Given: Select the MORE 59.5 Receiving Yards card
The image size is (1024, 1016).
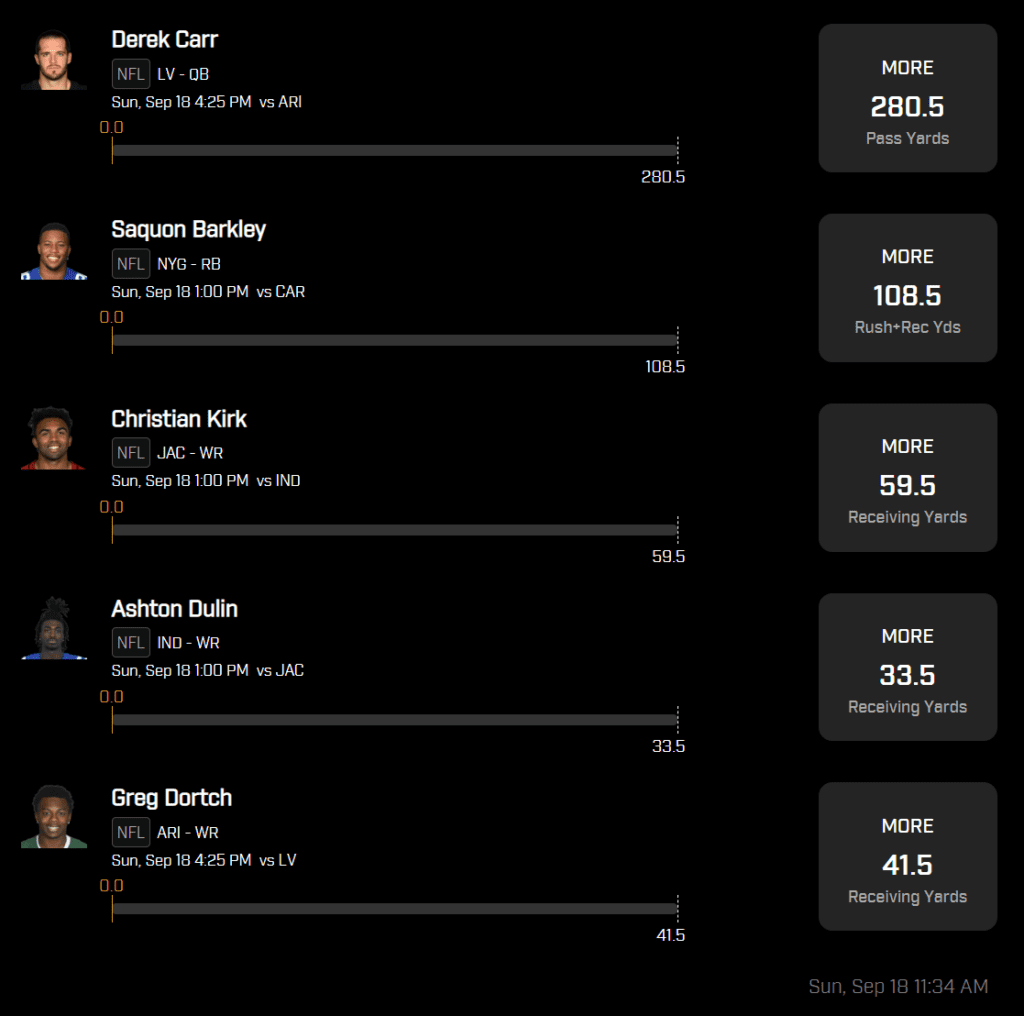Looking at the screenshot, I should (x=907, y=478).
